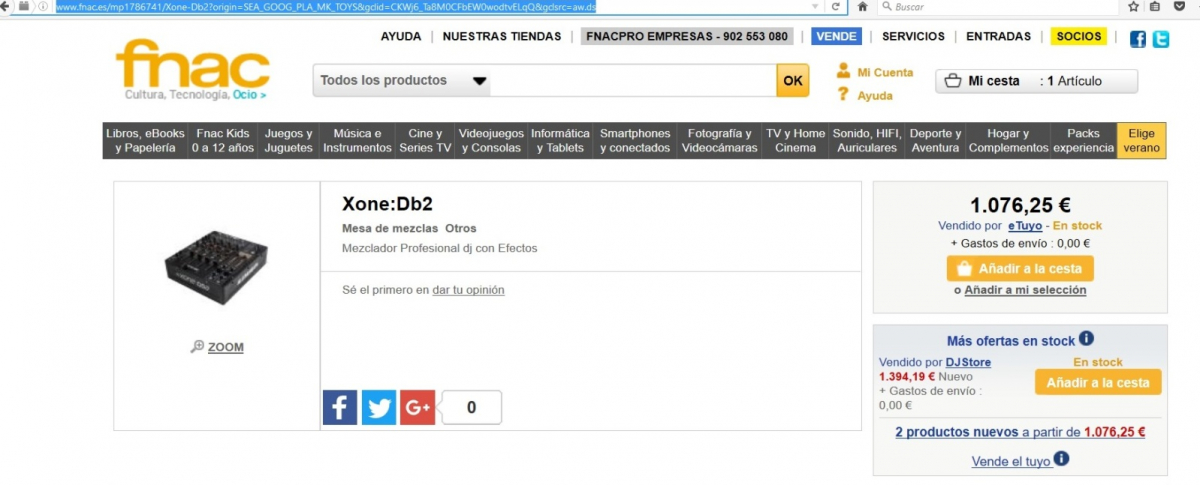This screenshot has width=1200, height=485.
Task: Select TV y Home Cinema category
Action: tap(795, 141)
